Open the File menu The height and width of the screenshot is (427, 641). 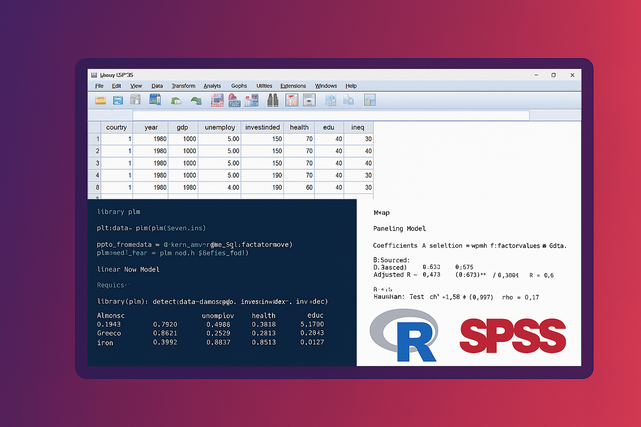click(x=99, y=86)
